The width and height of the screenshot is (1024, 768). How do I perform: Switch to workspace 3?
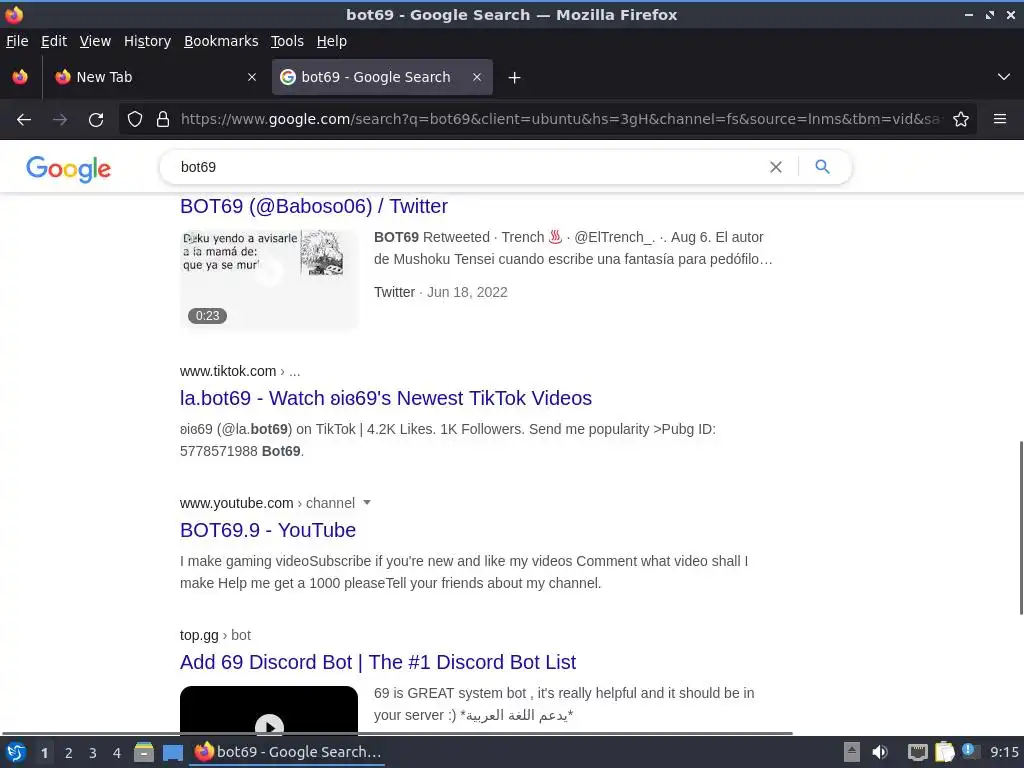click(93, 753)
